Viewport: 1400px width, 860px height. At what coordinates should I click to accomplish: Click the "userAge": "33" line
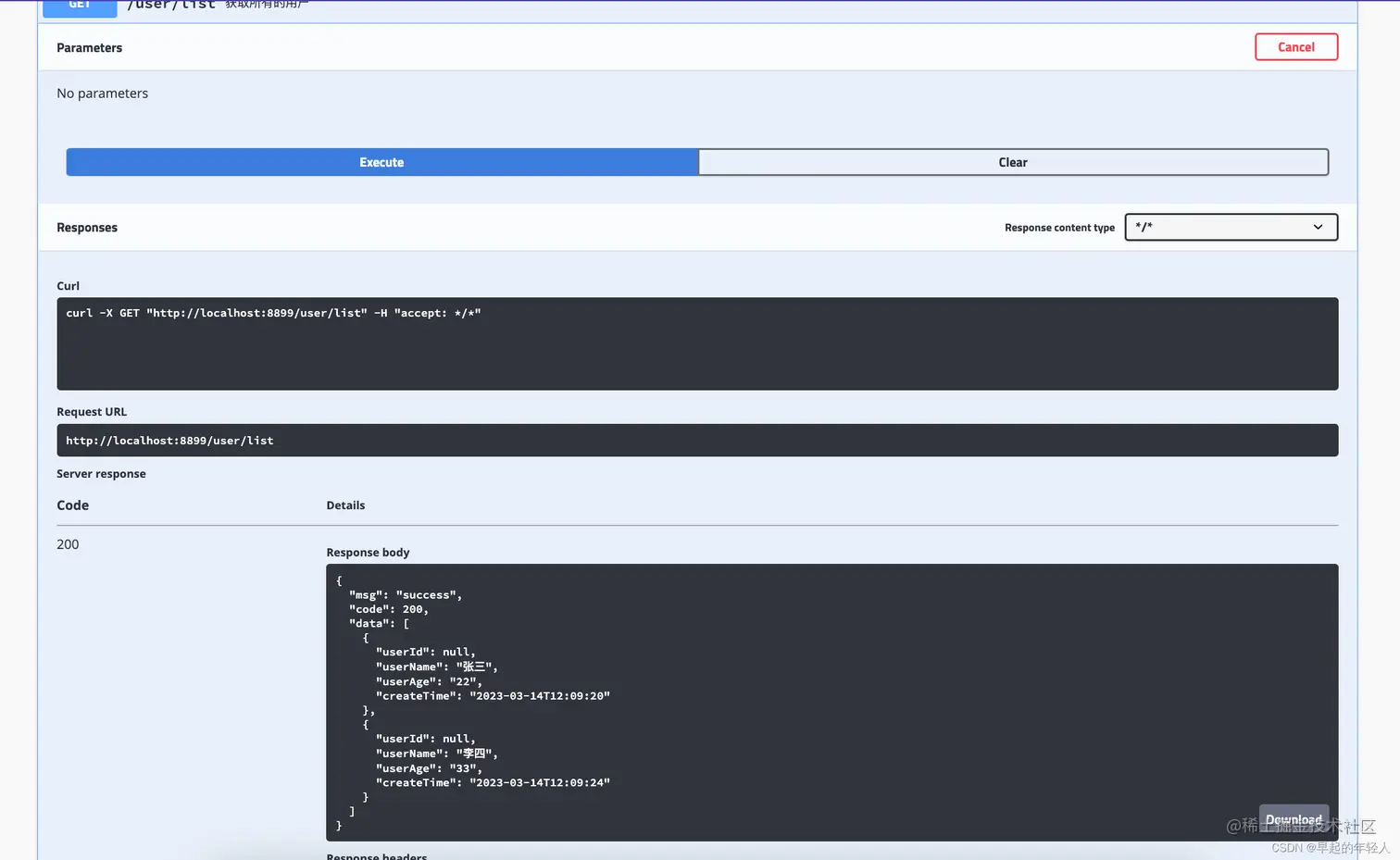pyautogui.click(x=429, y=768)
